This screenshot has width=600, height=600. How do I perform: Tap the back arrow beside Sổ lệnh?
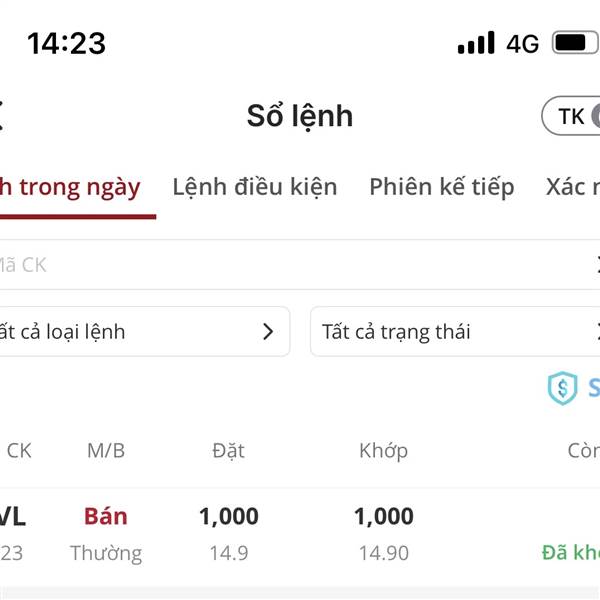coord(2,116)
